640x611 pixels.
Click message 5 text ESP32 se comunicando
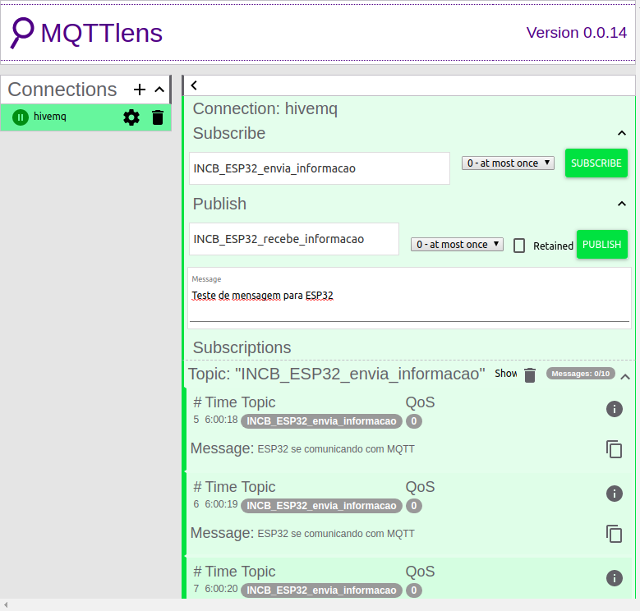[336, 449]
